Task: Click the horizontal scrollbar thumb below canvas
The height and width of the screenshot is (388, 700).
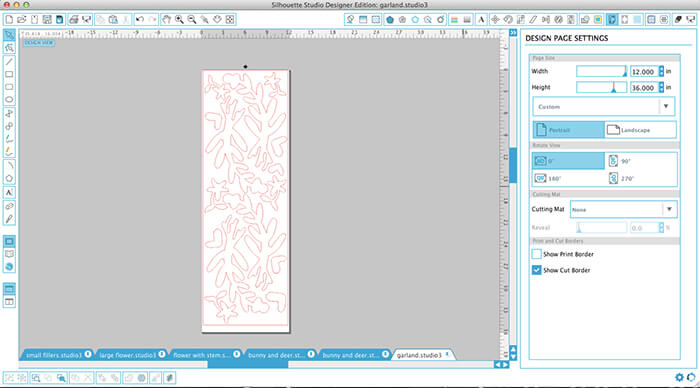Action: pyautogui.click(x=248, y=365)
